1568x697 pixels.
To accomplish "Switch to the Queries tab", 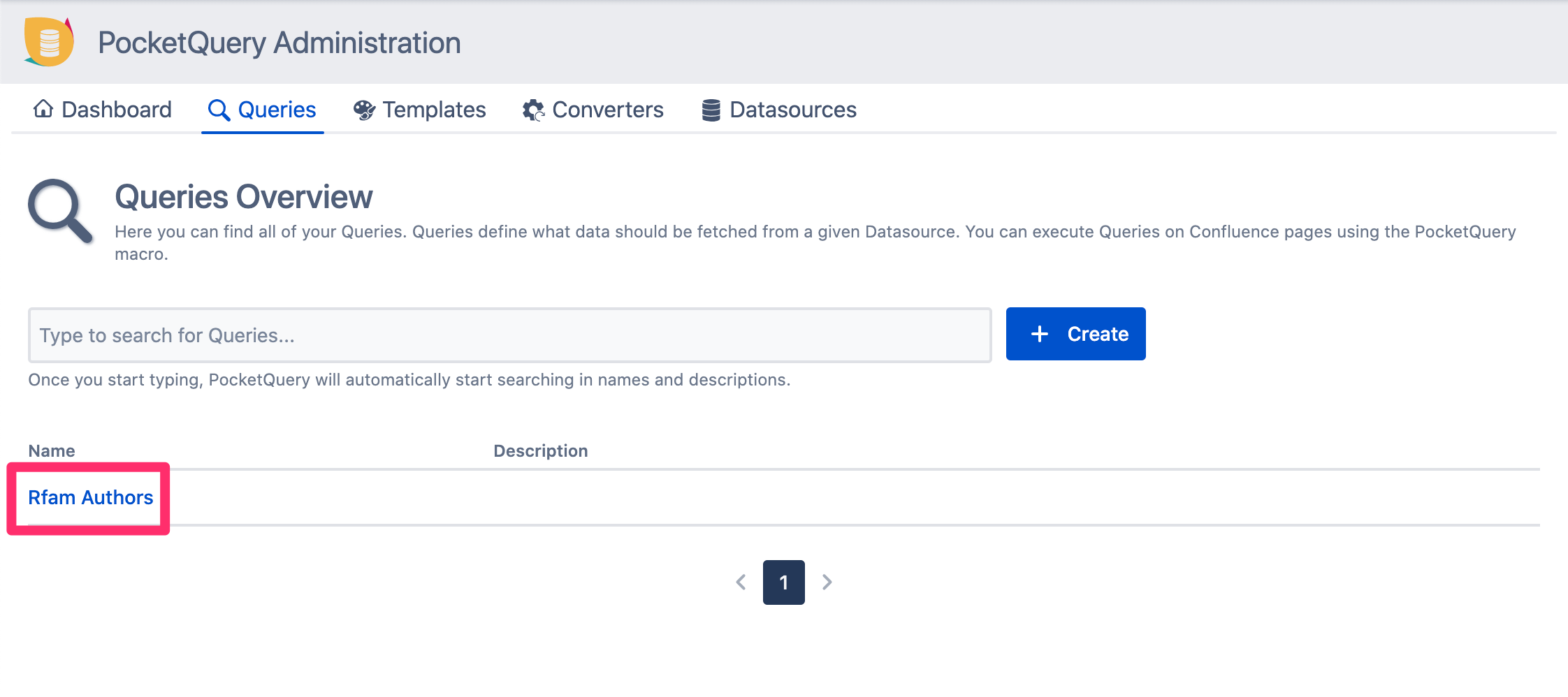I will tap(263, 110).
